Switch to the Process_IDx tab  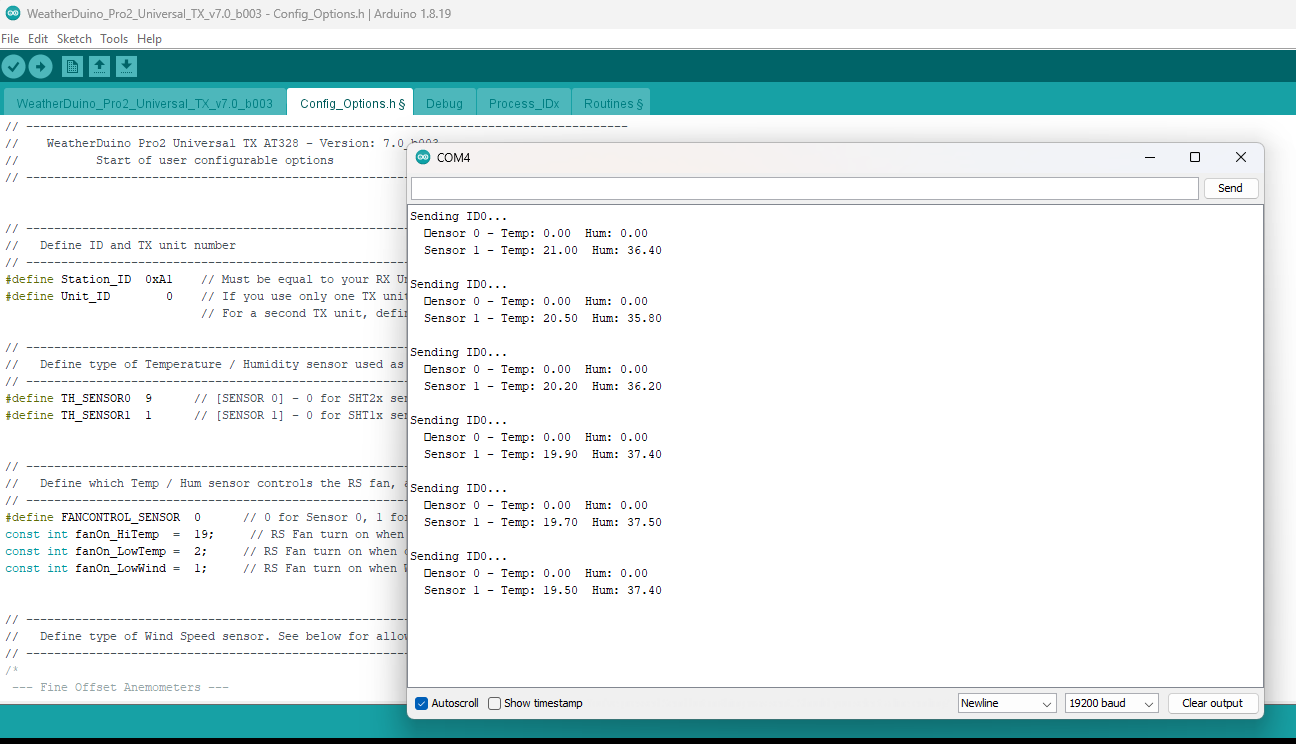(523, 103)
